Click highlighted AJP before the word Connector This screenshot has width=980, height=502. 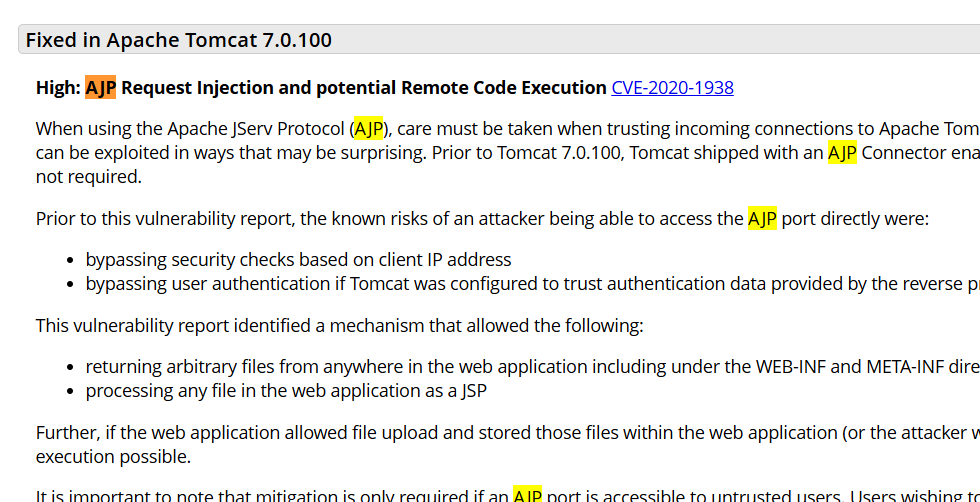coord(842,153)
